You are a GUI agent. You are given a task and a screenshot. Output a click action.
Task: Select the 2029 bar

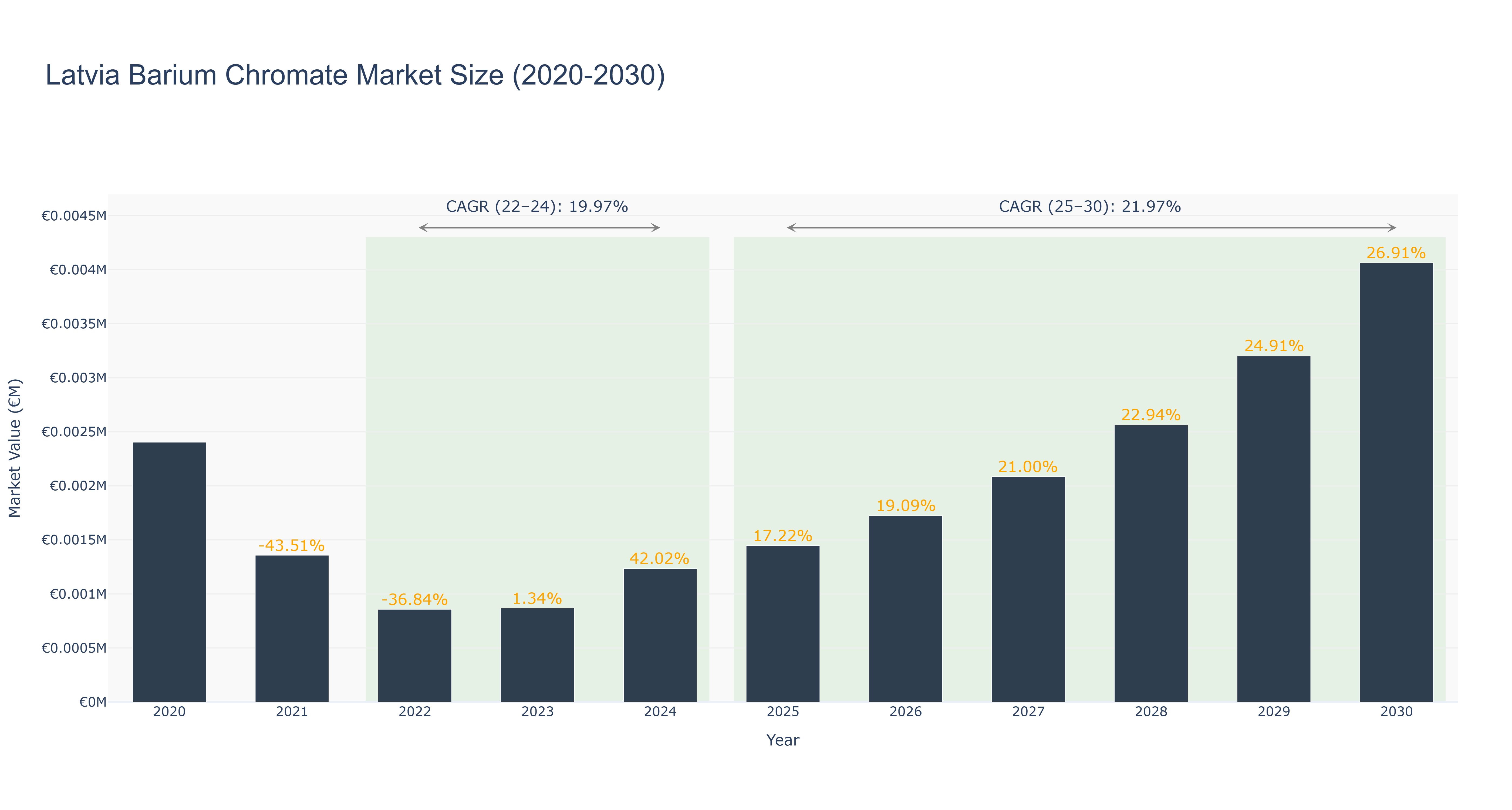[x=1273, y=529]
